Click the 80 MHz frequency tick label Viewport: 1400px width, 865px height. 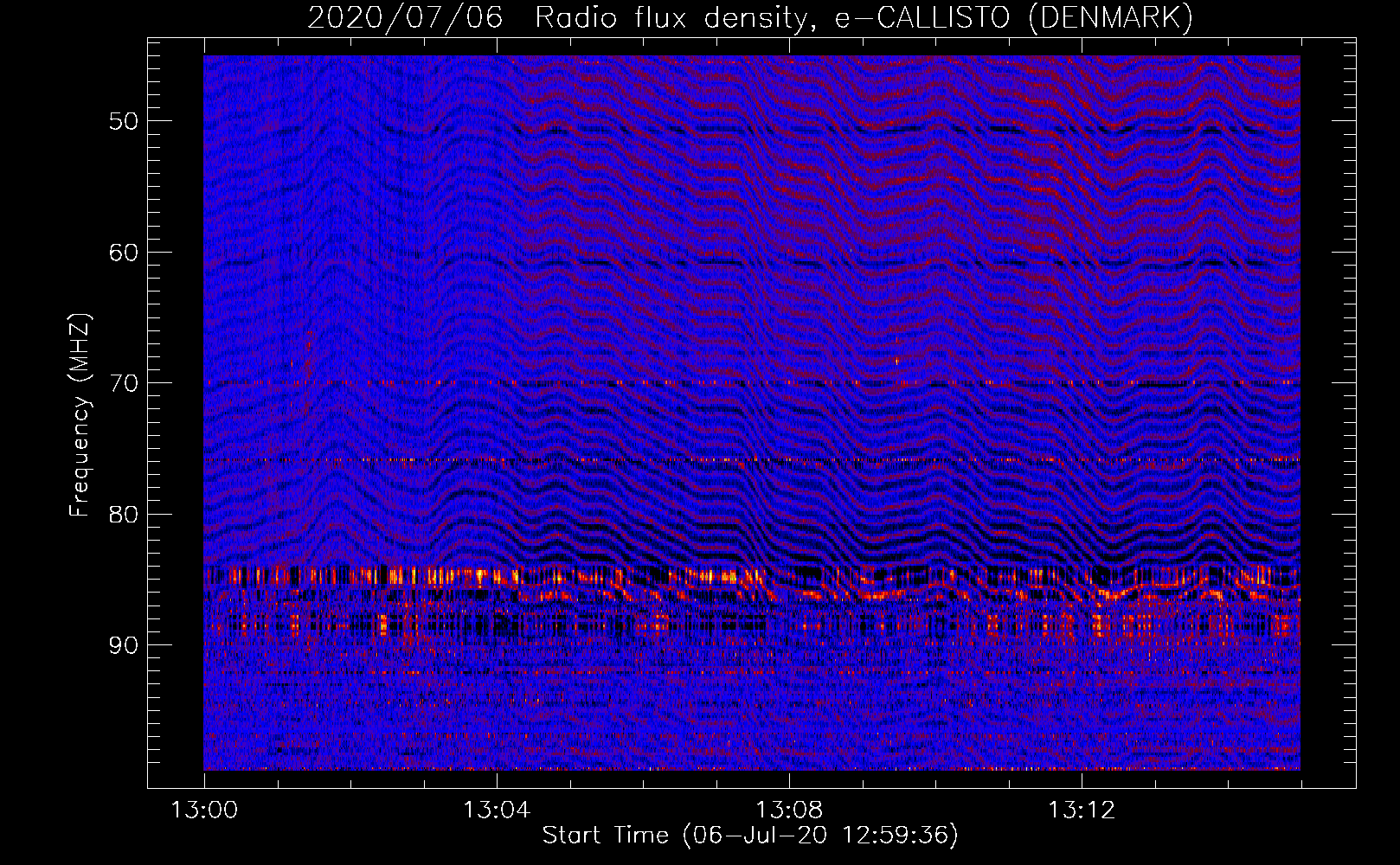[123, 515]
